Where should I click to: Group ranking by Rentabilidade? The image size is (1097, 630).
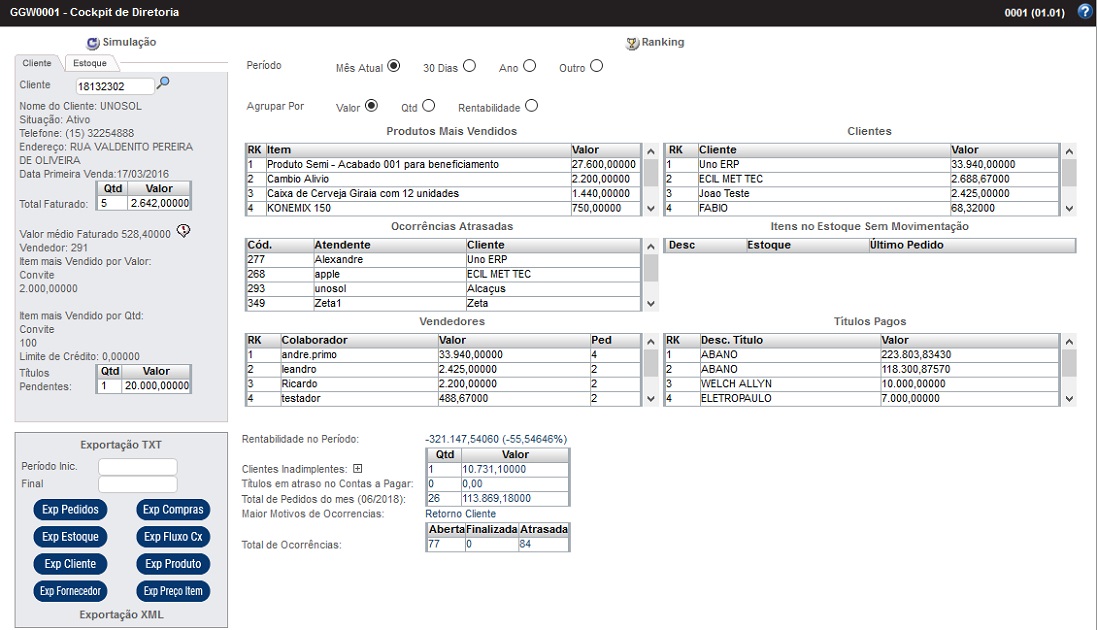(x=531, y=105)
